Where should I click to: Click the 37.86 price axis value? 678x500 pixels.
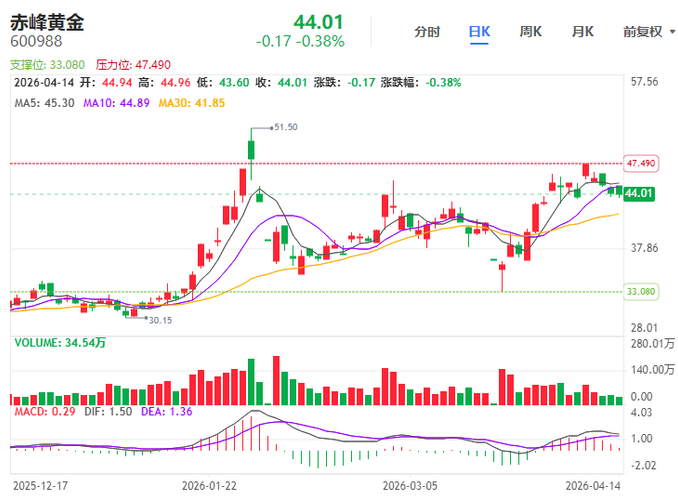(x=644, y=248)
